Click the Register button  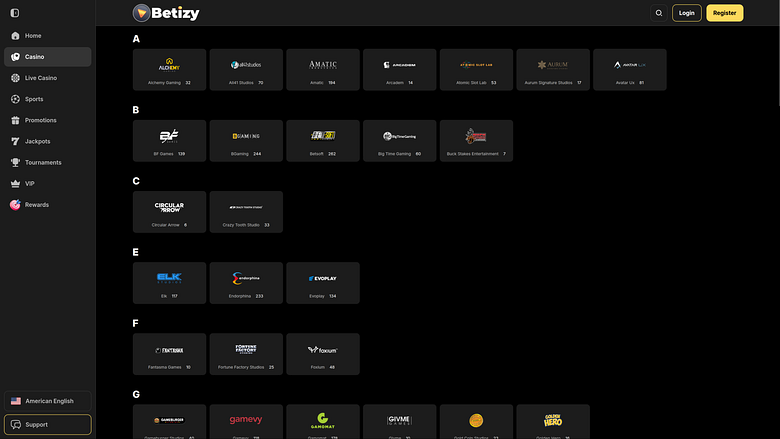tap(725, 13)
